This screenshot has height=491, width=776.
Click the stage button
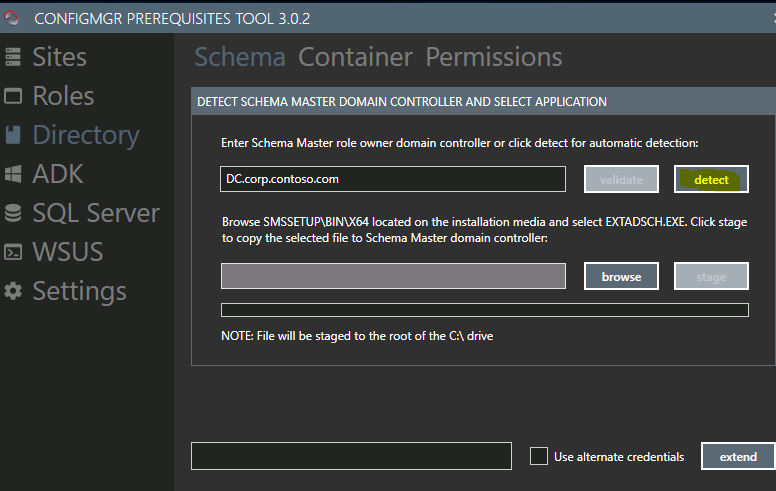coord(711,276)
